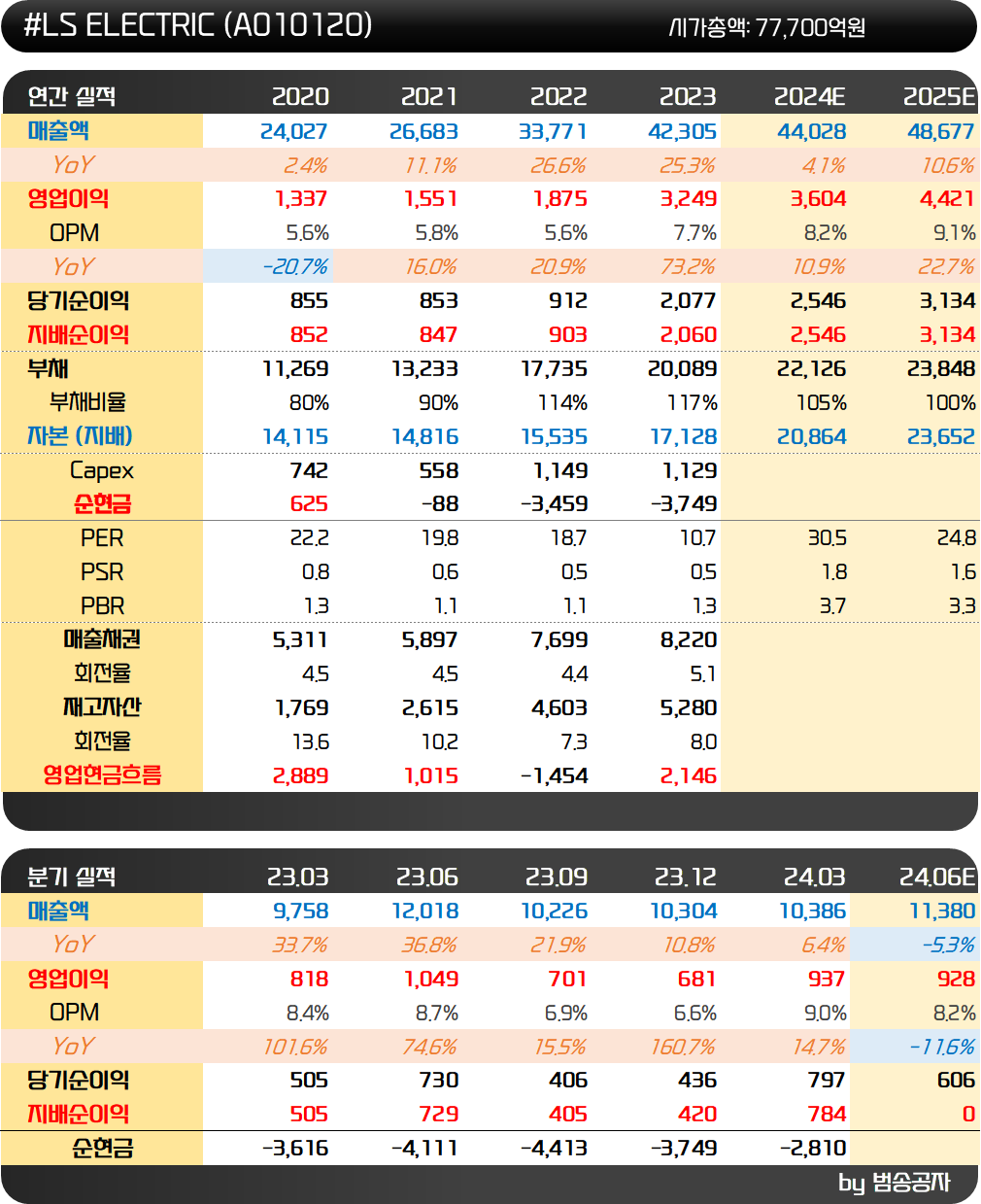Select the 2024E annual column header
The width and height of the screenshot is (981, 1204).
[810, 96]
